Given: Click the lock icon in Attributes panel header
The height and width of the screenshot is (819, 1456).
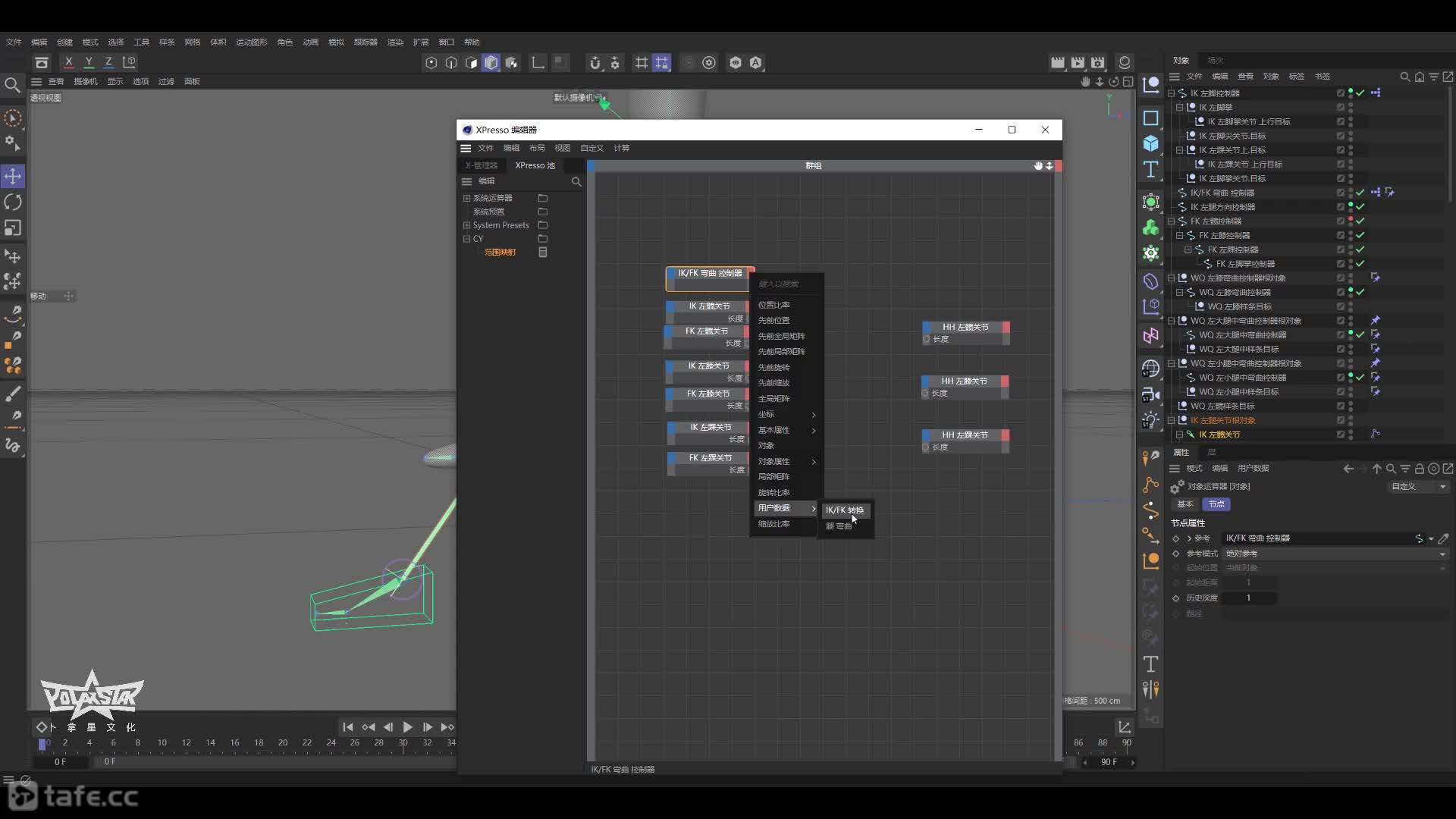Looking at the screenshot, I should 1420,469.
